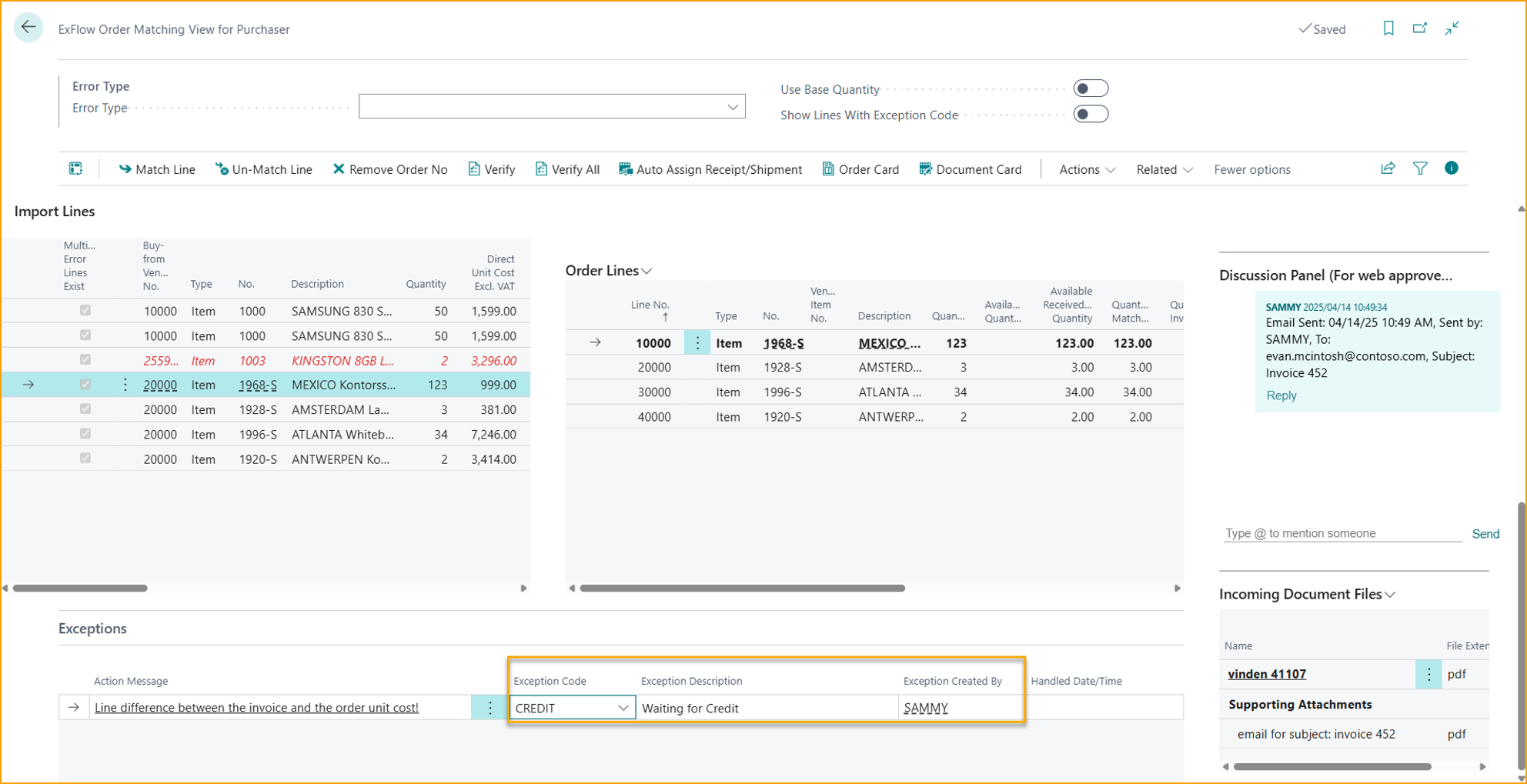Tick the checkbox in KINGSTON 8GB row

(85, 360)
